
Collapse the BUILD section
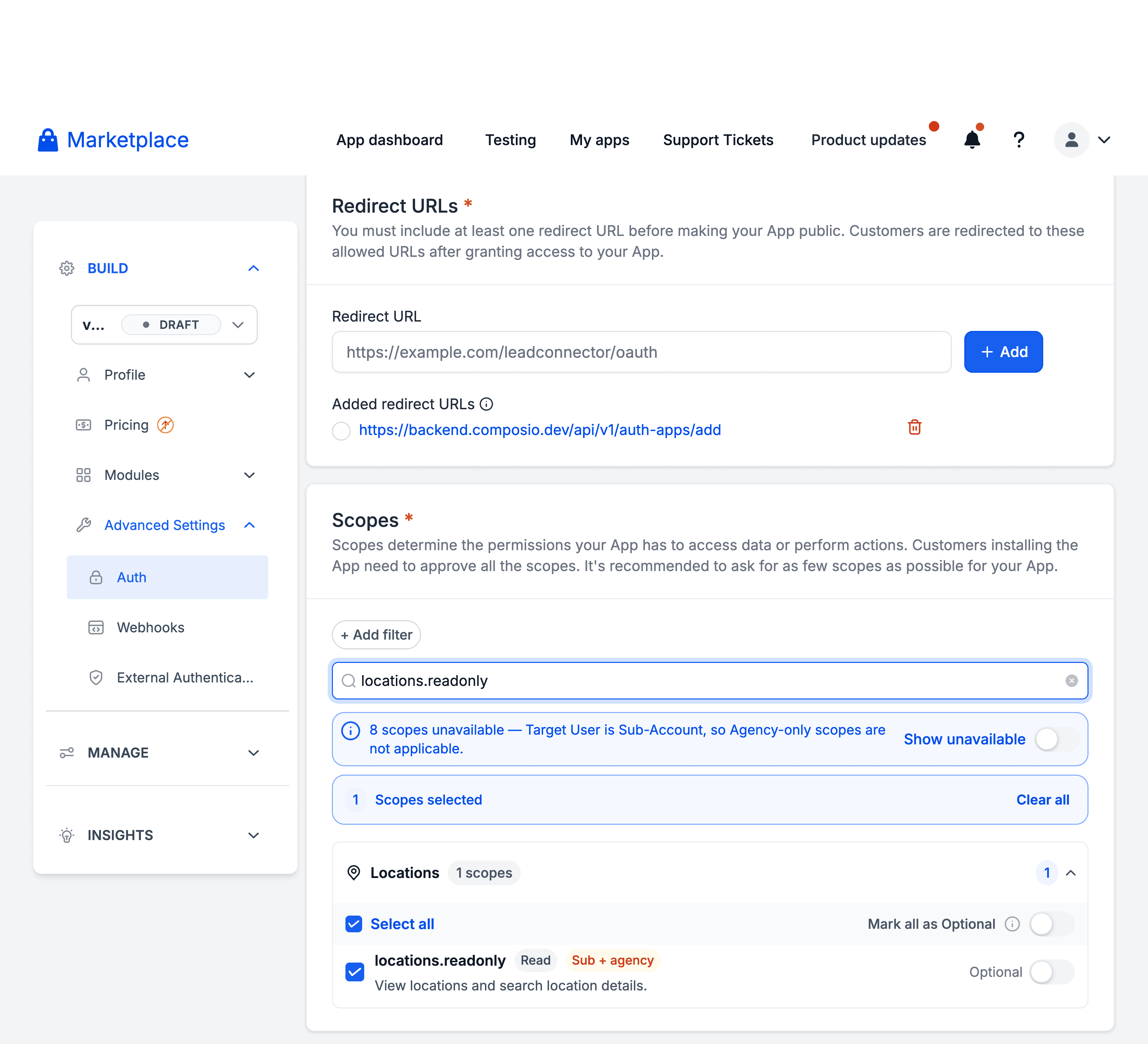(x=253, y=268)
